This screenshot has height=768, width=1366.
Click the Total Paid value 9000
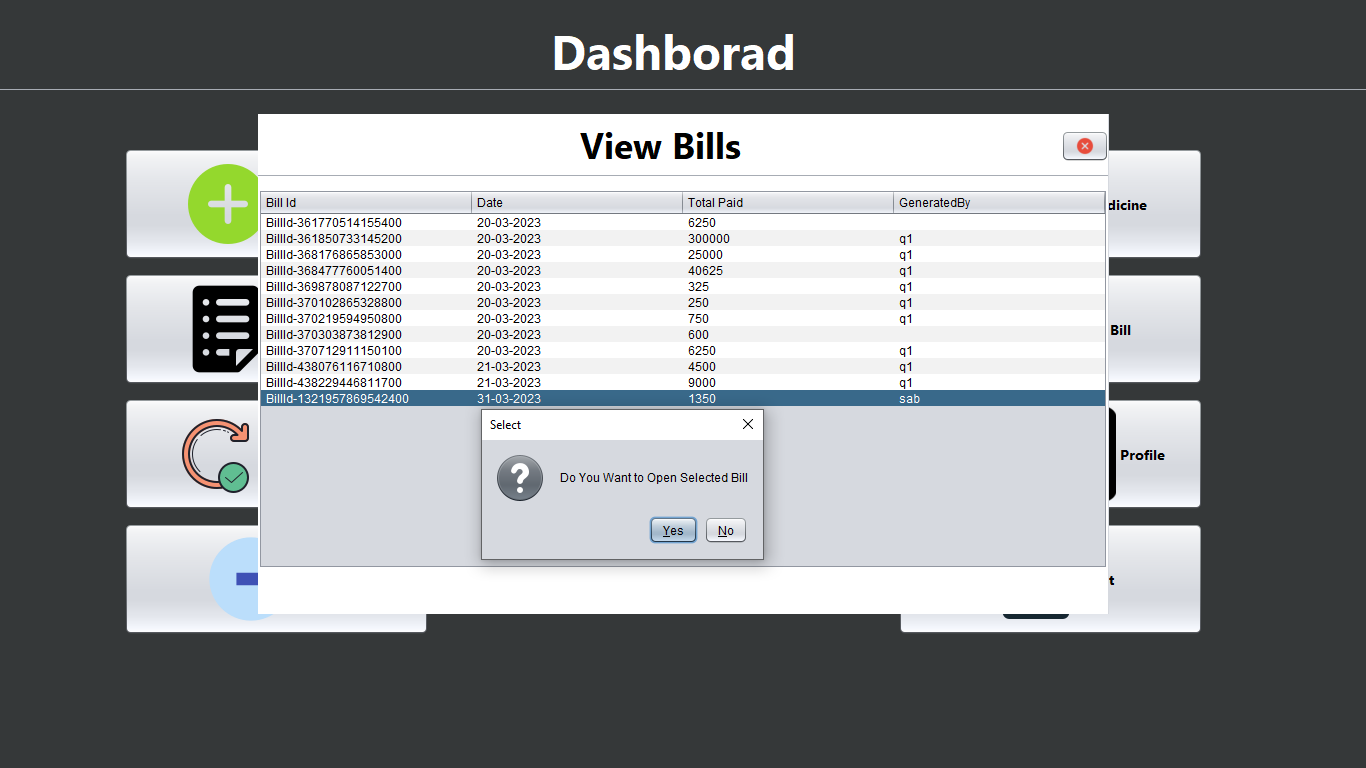coord(702,382)
